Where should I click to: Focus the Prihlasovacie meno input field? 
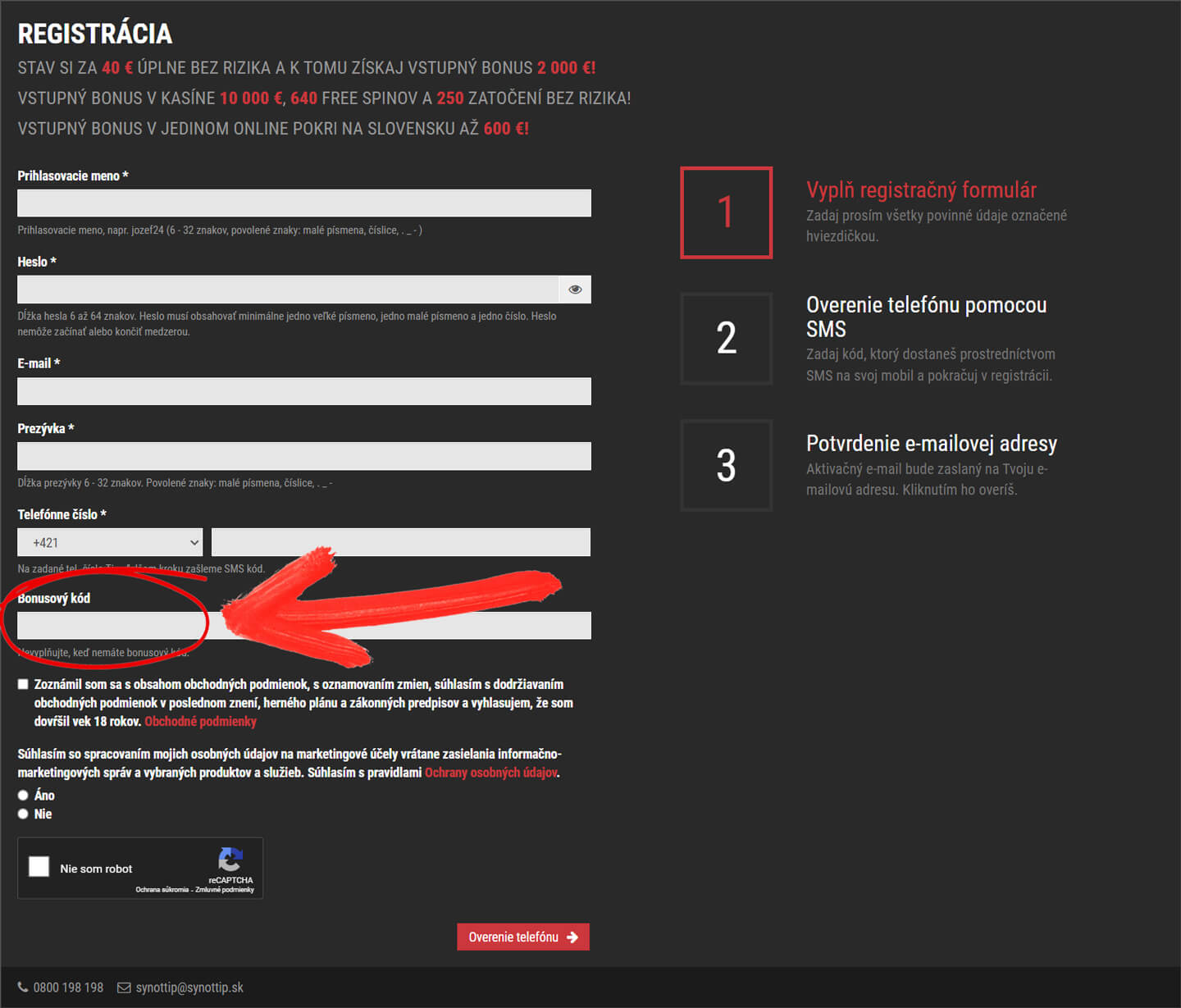click(x=303, y=203)
